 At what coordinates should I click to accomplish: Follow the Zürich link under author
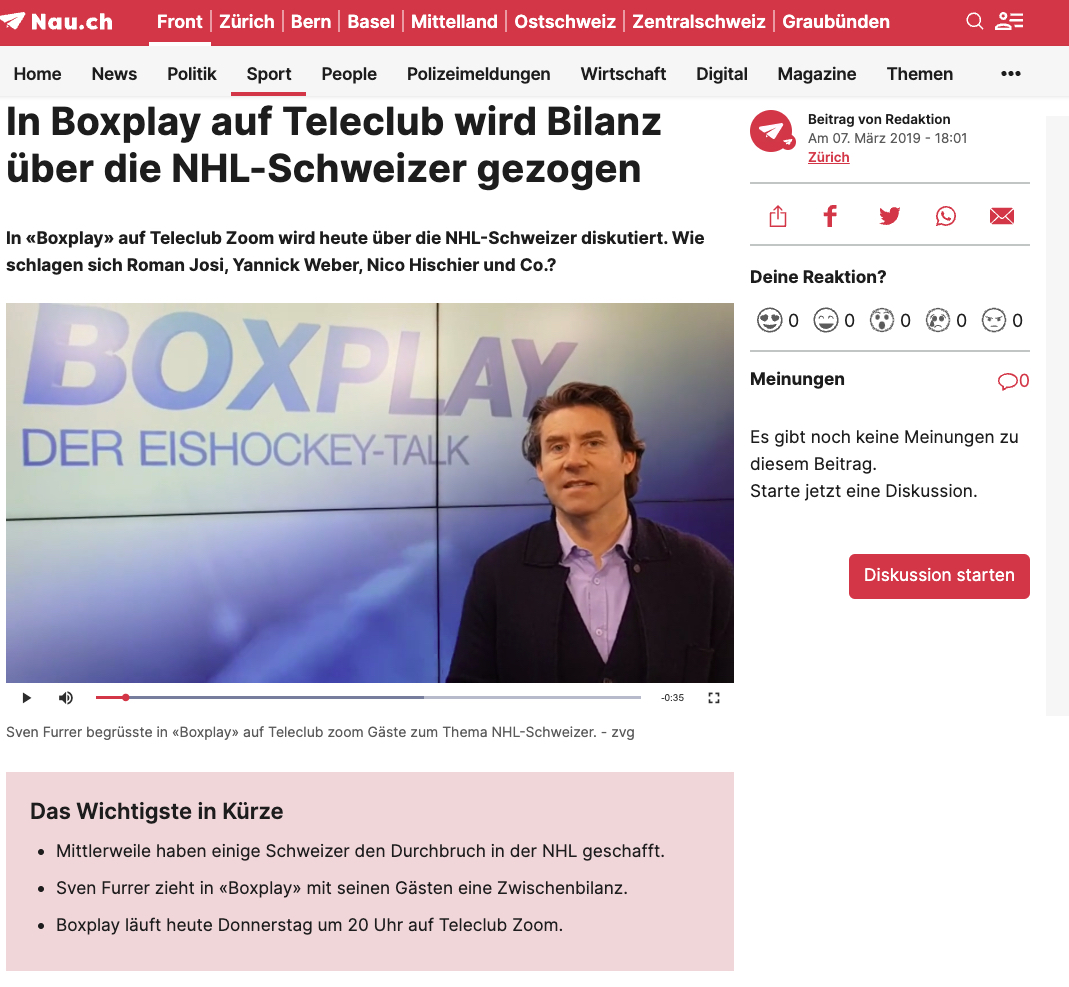[828, 157]
